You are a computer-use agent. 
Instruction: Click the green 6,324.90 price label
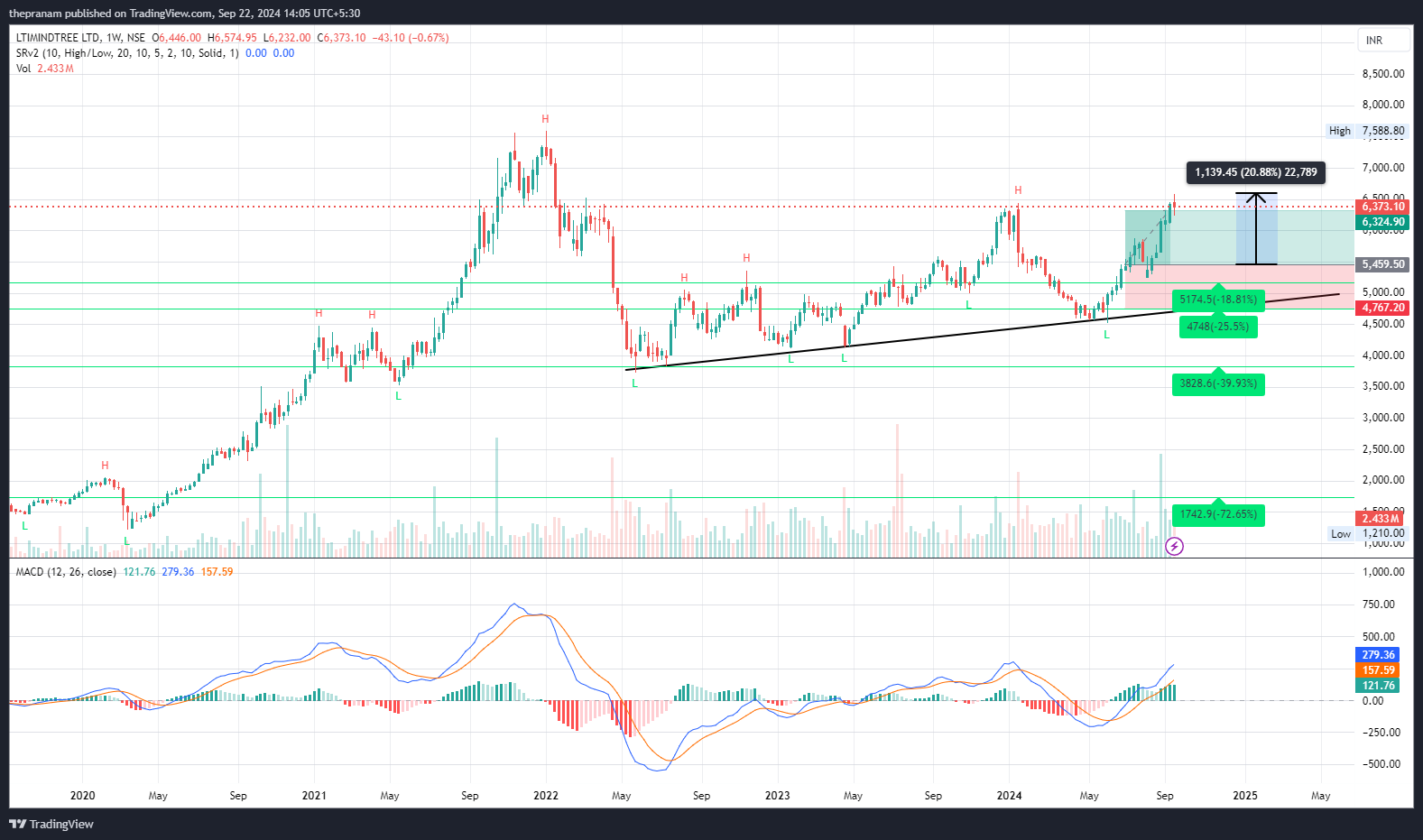pyautogui.click(x=1383, y=222)
